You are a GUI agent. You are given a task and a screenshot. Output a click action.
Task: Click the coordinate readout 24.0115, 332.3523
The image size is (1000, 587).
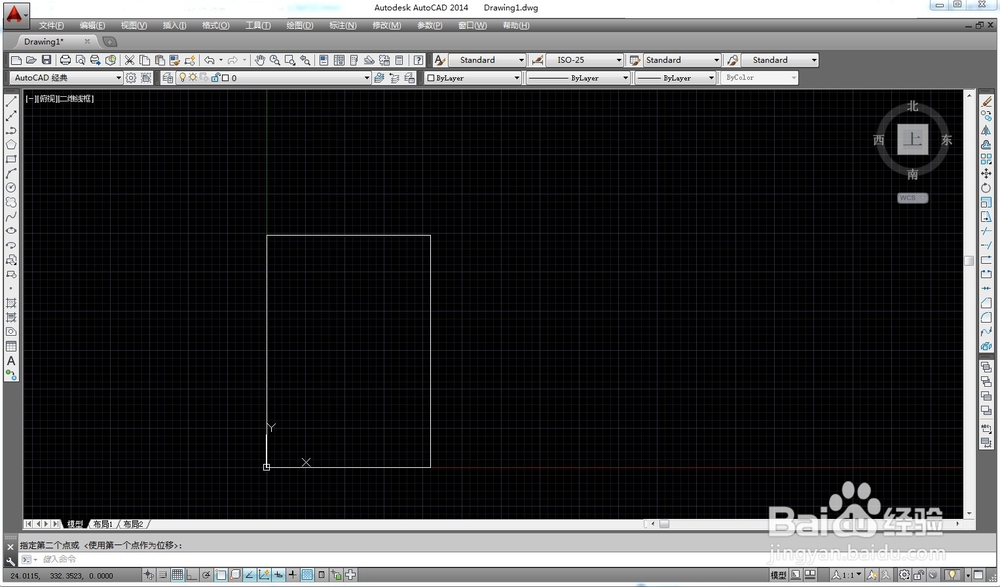pyautogui.click(x=61, y=576)
